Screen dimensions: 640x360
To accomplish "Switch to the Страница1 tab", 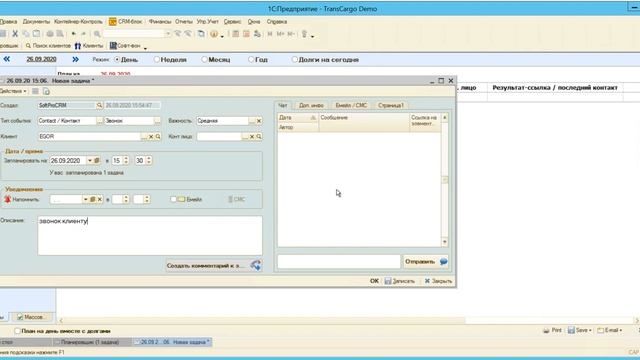I will 391,105.
